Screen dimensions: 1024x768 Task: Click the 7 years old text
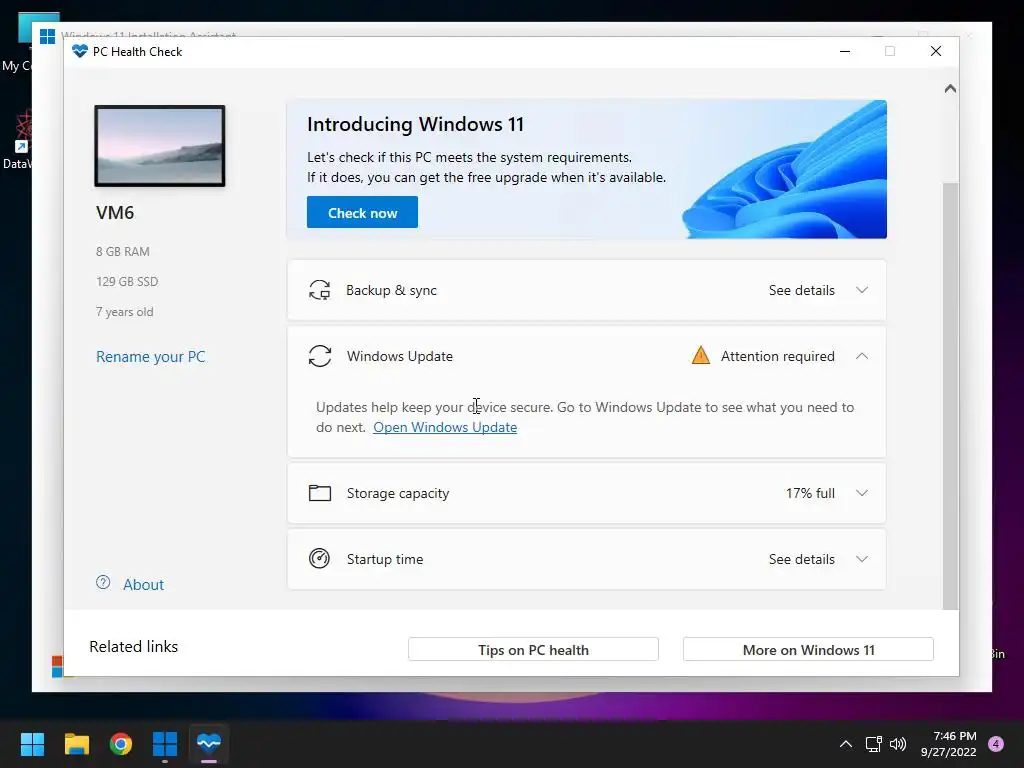(125, 312)
